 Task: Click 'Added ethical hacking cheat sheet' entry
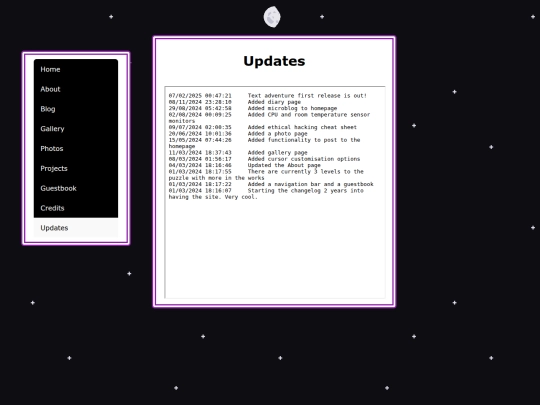click(x=302, y=127)
